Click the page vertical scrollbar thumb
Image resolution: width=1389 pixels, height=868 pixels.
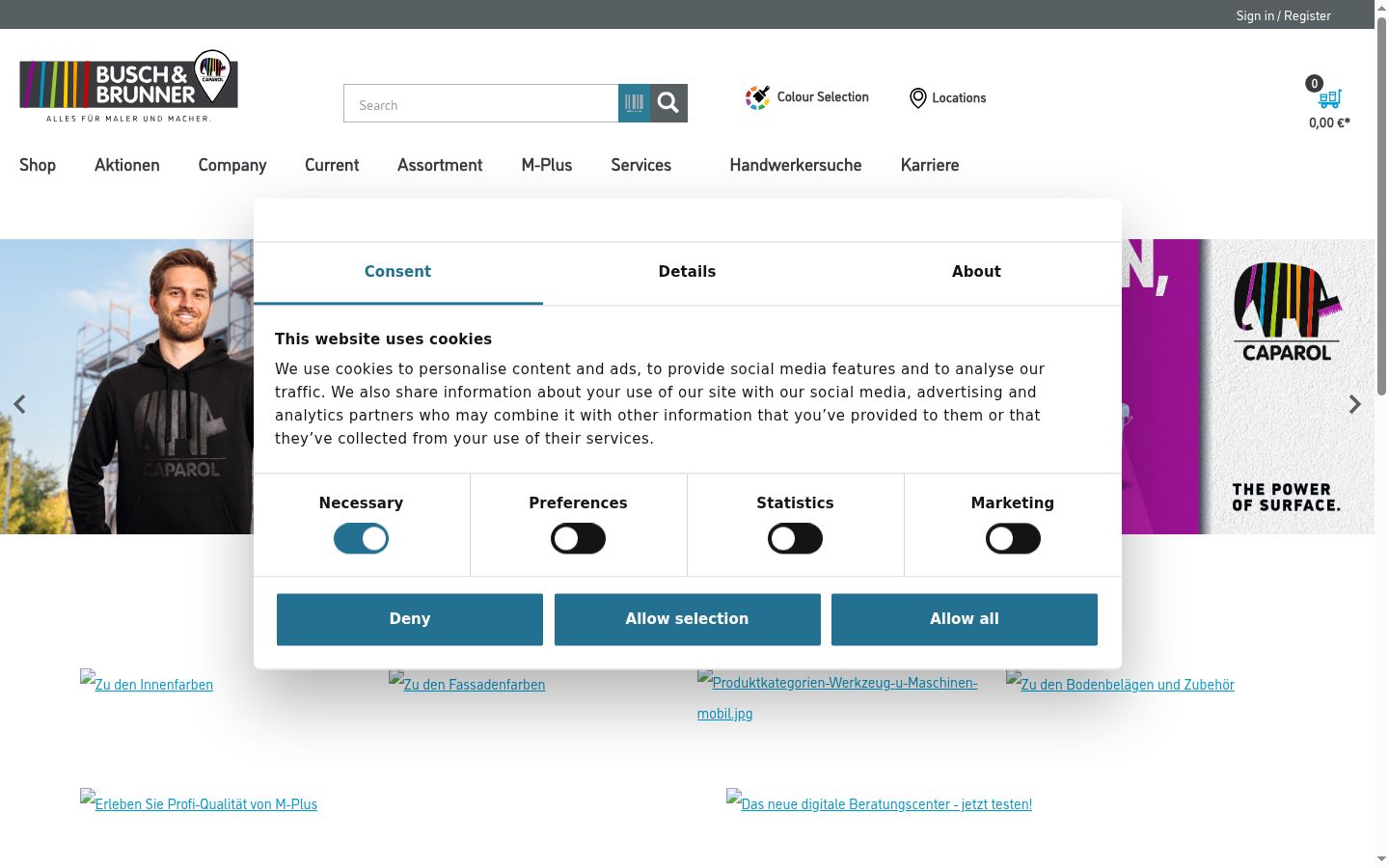(x=1381, y=207)
